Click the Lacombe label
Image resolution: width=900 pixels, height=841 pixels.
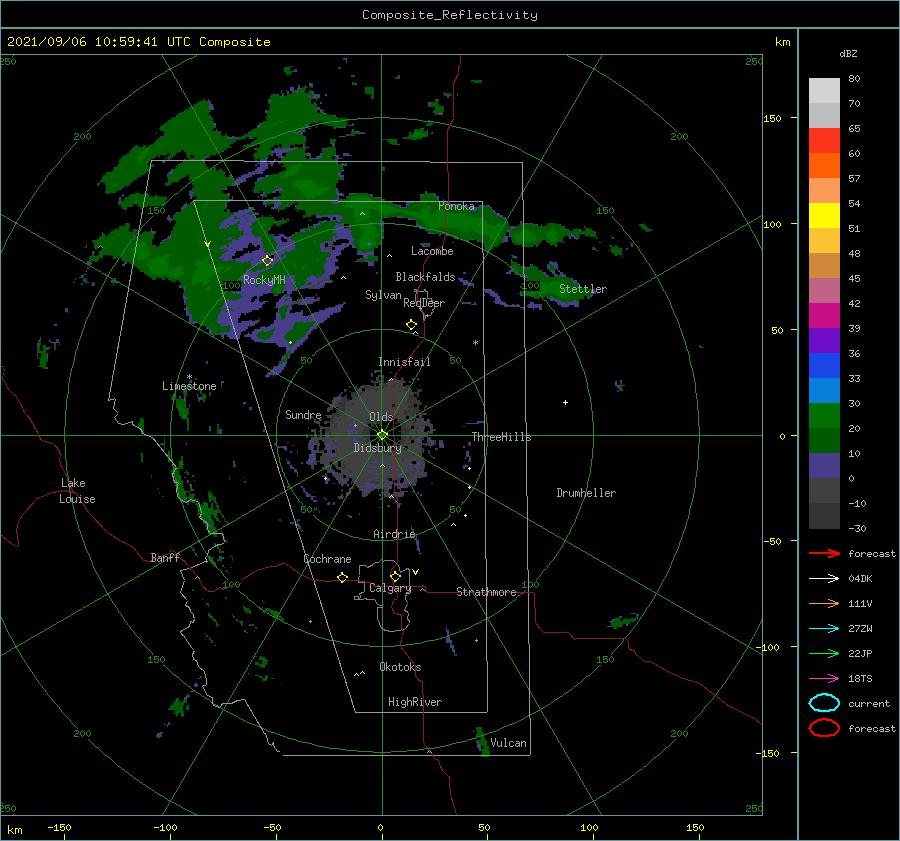pyautogui.click(x=432, y=251)
